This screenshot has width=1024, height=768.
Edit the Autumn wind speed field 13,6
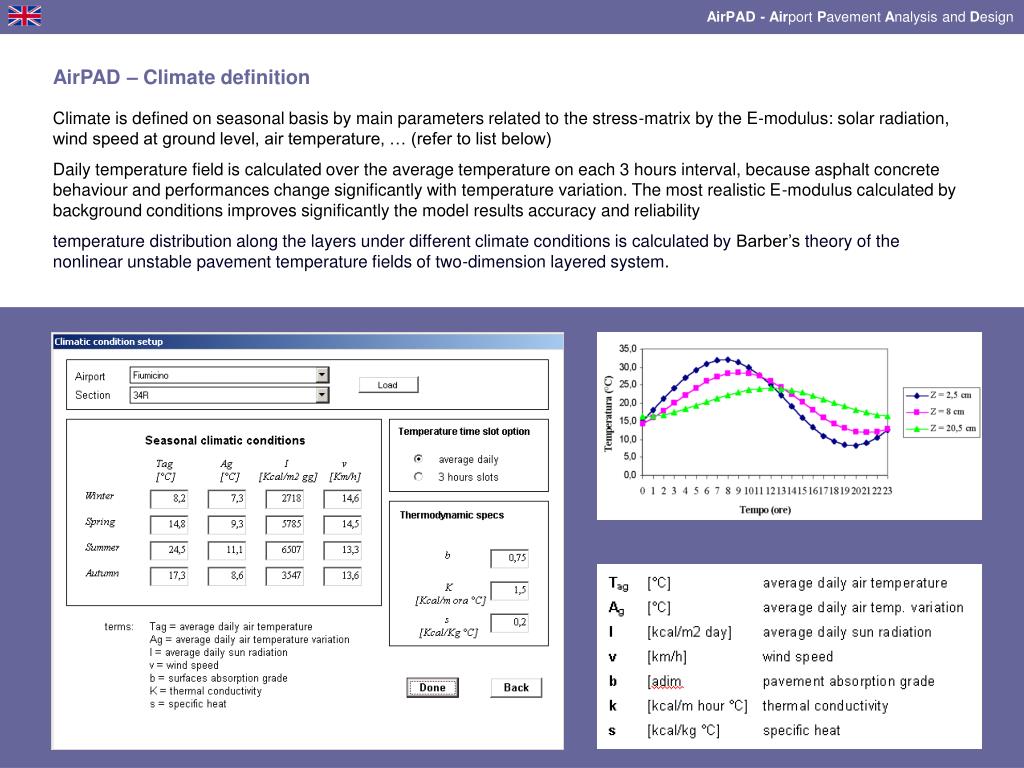coord(342,576)
